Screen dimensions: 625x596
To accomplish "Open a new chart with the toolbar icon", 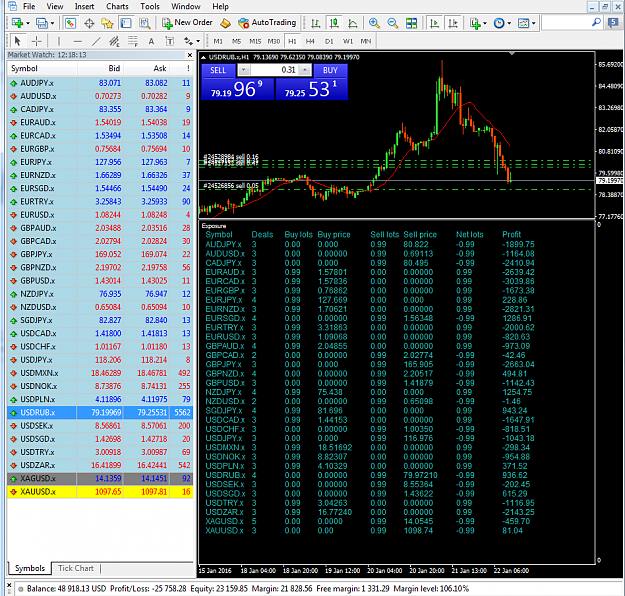I will (x=17, y=23).
